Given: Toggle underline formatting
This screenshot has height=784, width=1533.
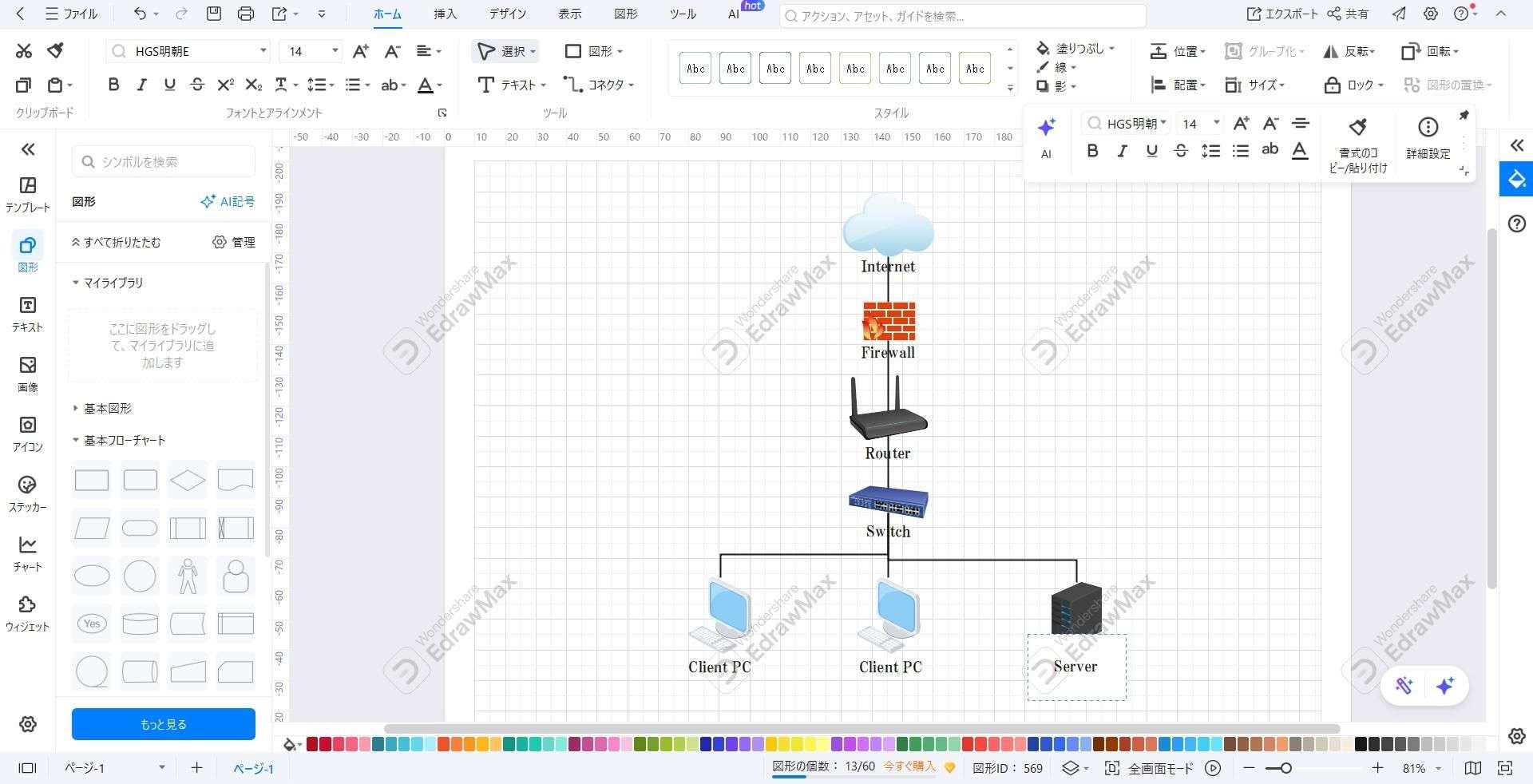Looking at the screenshot, I should pos(1151,150).
